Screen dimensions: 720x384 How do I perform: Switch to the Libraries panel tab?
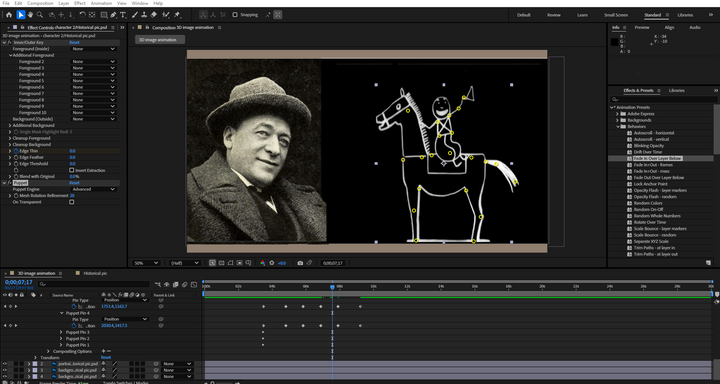(676, 90)
